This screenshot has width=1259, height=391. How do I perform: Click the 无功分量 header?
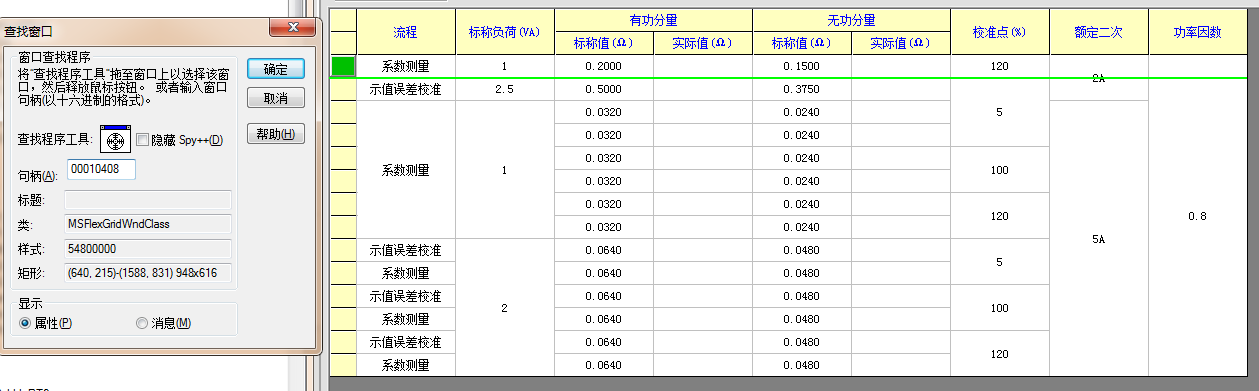tap(851, 20)
